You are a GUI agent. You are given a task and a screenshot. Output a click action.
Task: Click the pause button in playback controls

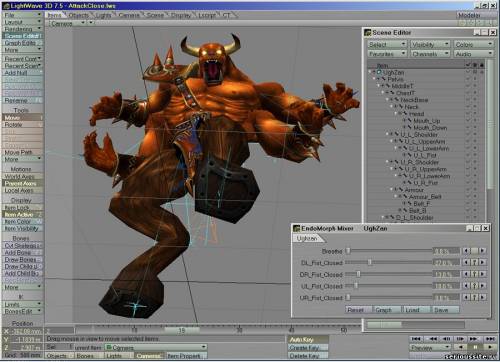click(x=476, y=347)
